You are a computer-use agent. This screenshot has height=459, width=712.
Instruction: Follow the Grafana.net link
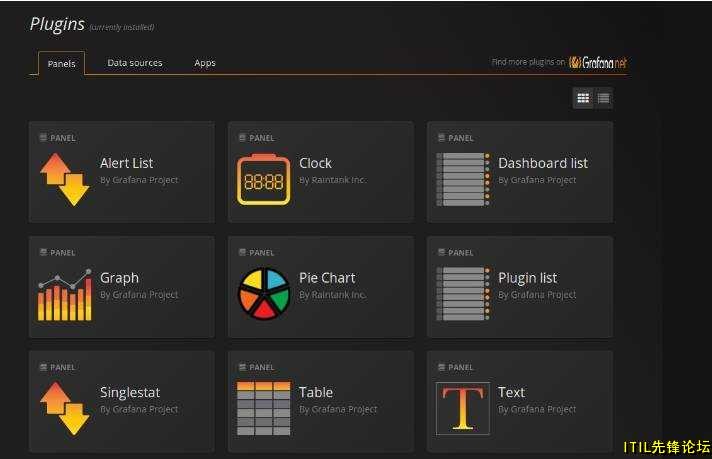click(x=598, y=62)
